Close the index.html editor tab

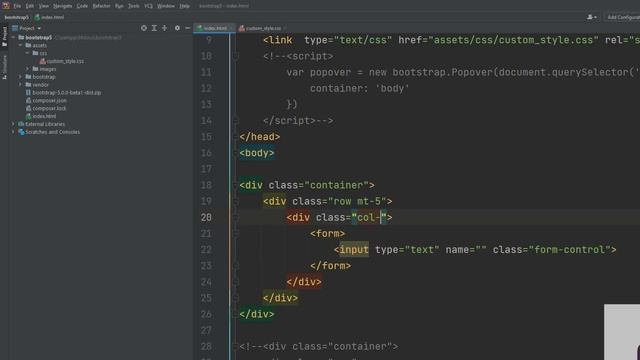click(231, 28)
